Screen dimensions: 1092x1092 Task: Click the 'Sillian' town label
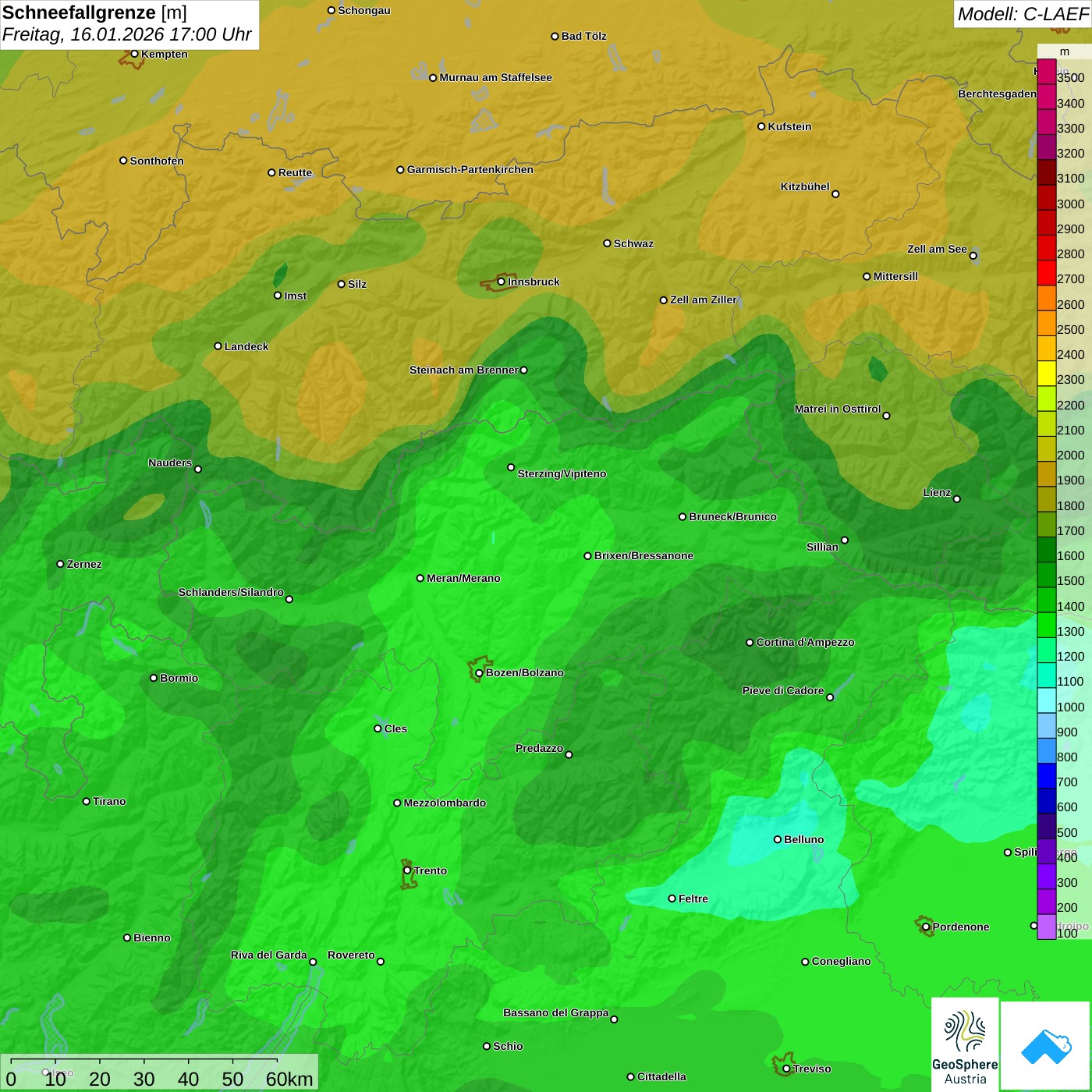[x=822, y=547]
